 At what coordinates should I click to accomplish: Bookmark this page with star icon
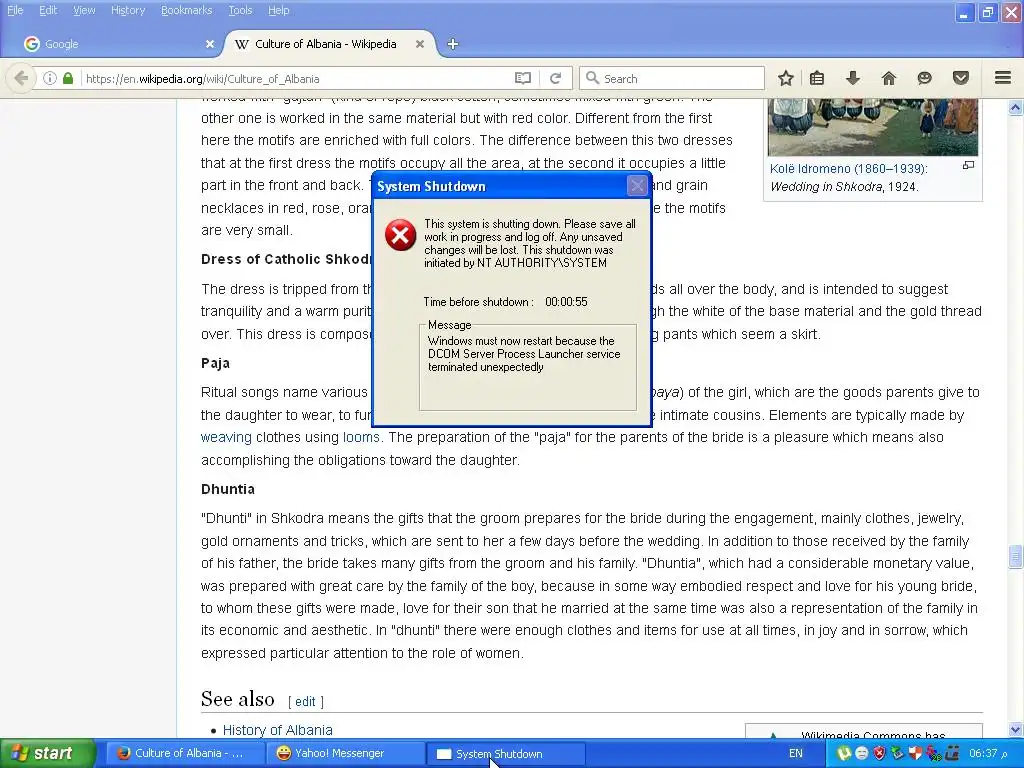(786, 78)
